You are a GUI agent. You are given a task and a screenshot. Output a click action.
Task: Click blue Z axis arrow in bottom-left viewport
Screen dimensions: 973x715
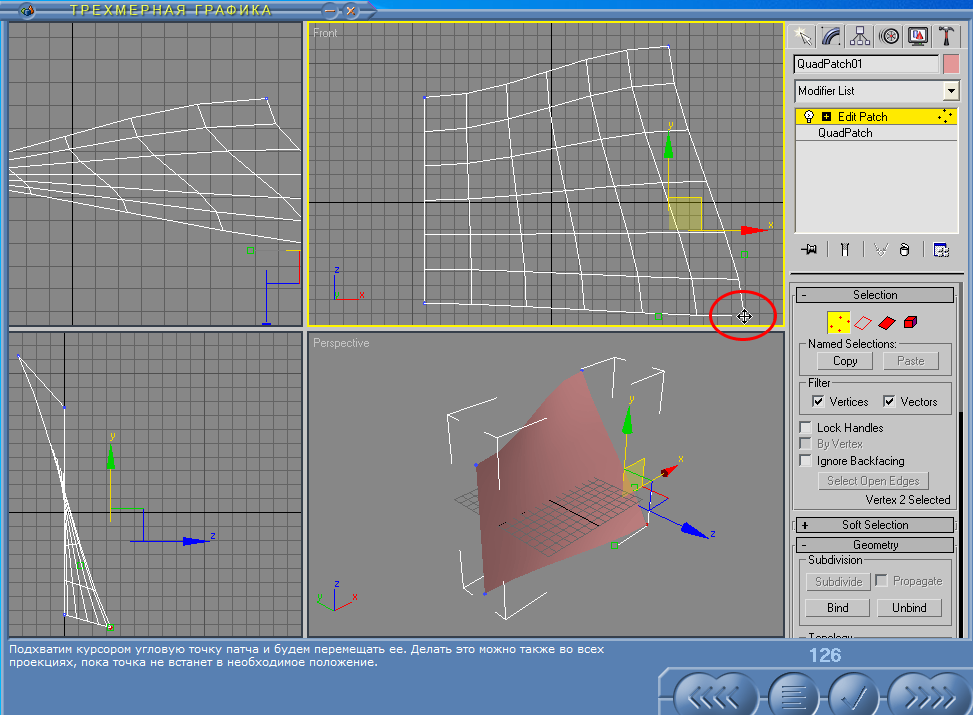point(196,541)
